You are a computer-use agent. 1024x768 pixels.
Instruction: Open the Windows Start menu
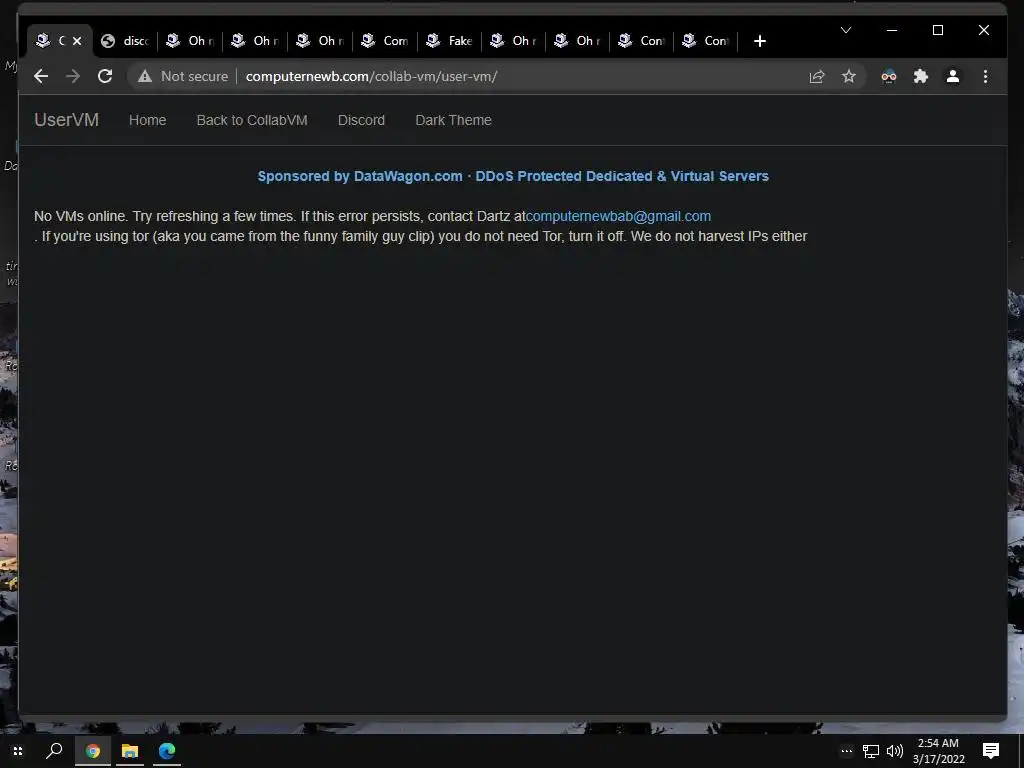pos(18,751)
